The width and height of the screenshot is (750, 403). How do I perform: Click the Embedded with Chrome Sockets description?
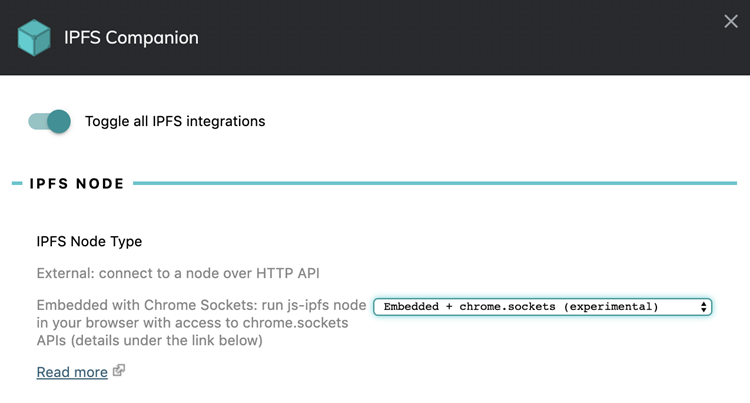coord(201,323)
